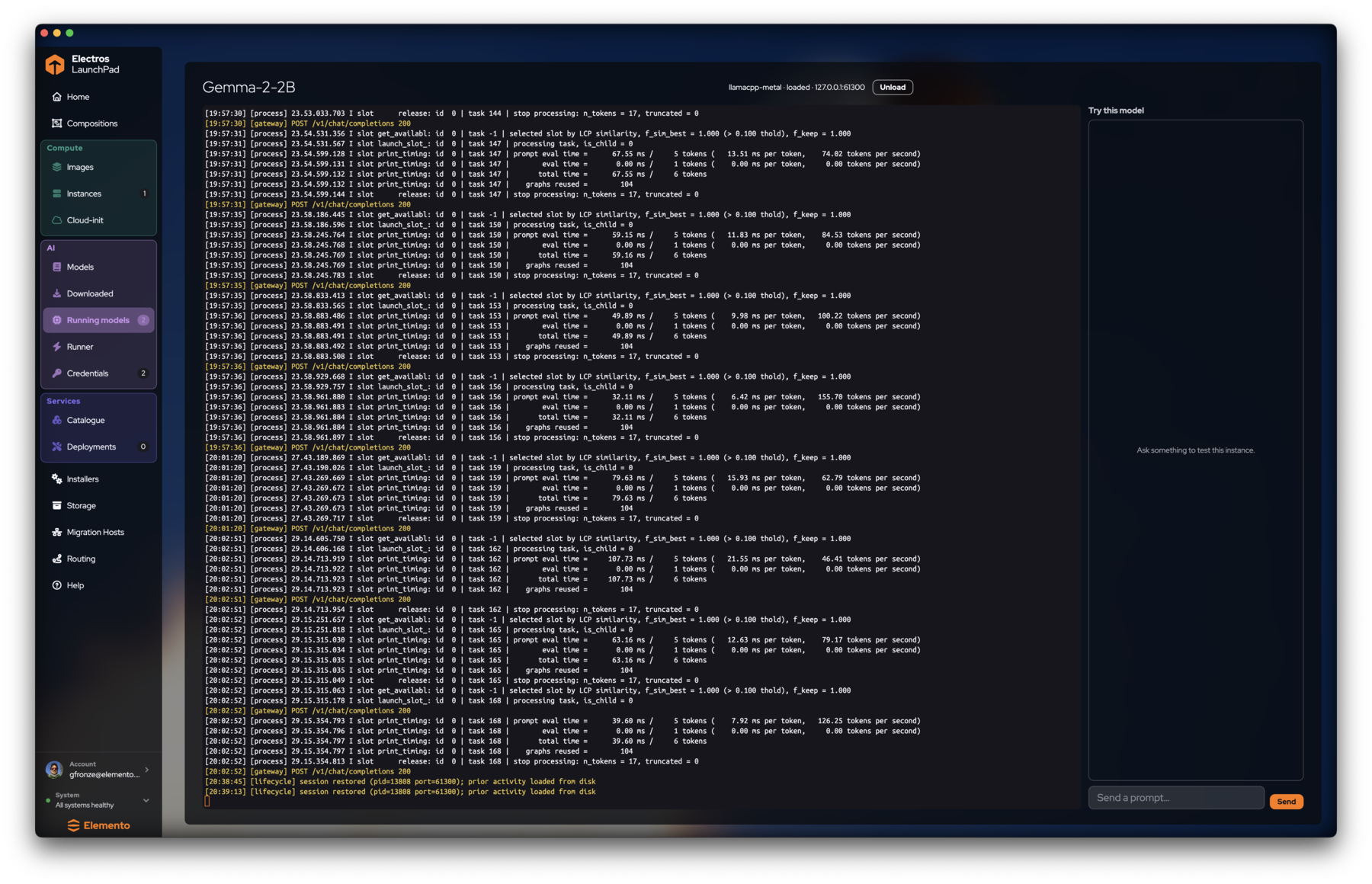Open the Routing icon
Screen dimensions: 1372x884
[x=56, y=559]
